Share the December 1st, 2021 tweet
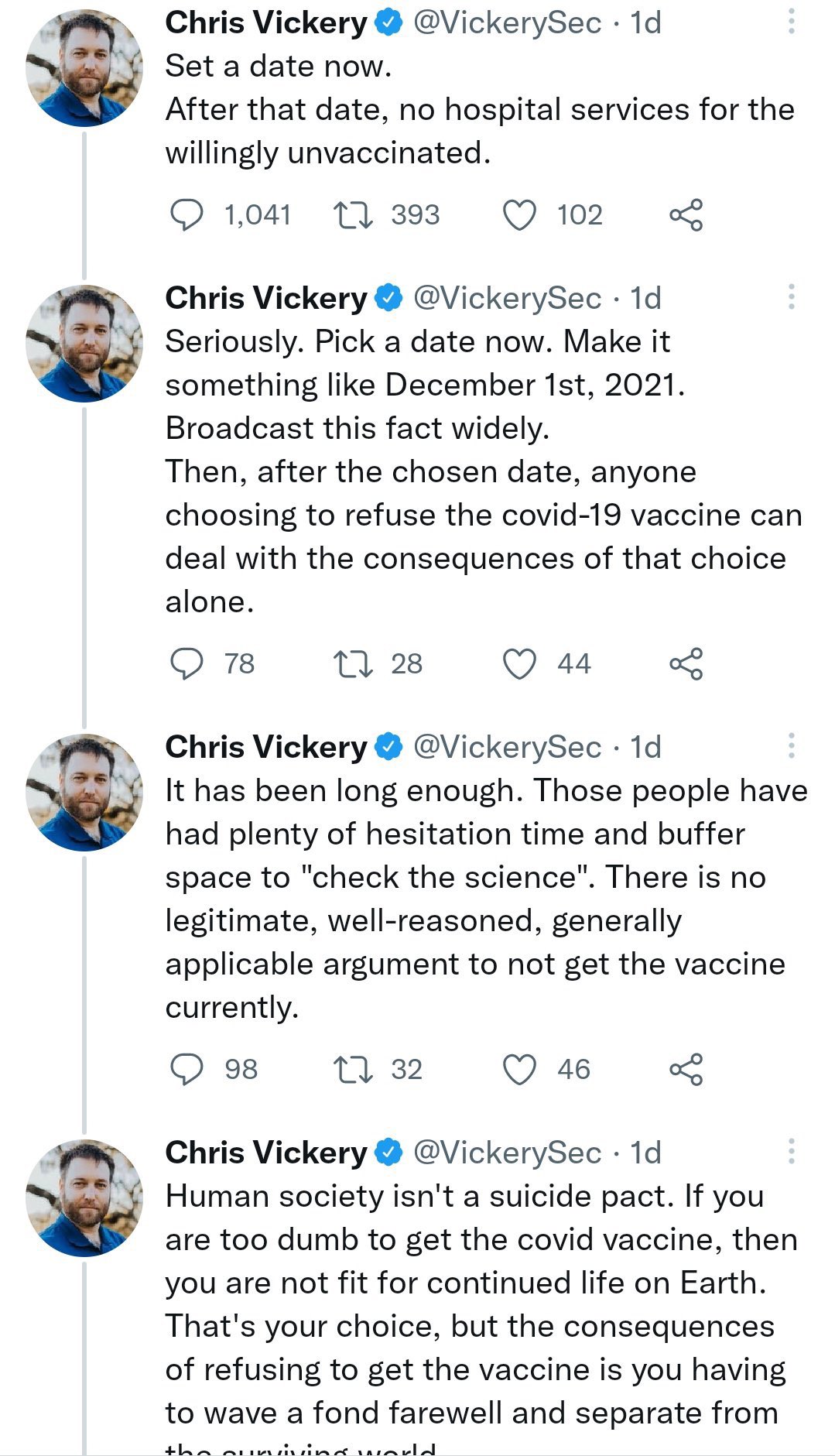The image size is (835, 1456). click(x=686, y=663)
